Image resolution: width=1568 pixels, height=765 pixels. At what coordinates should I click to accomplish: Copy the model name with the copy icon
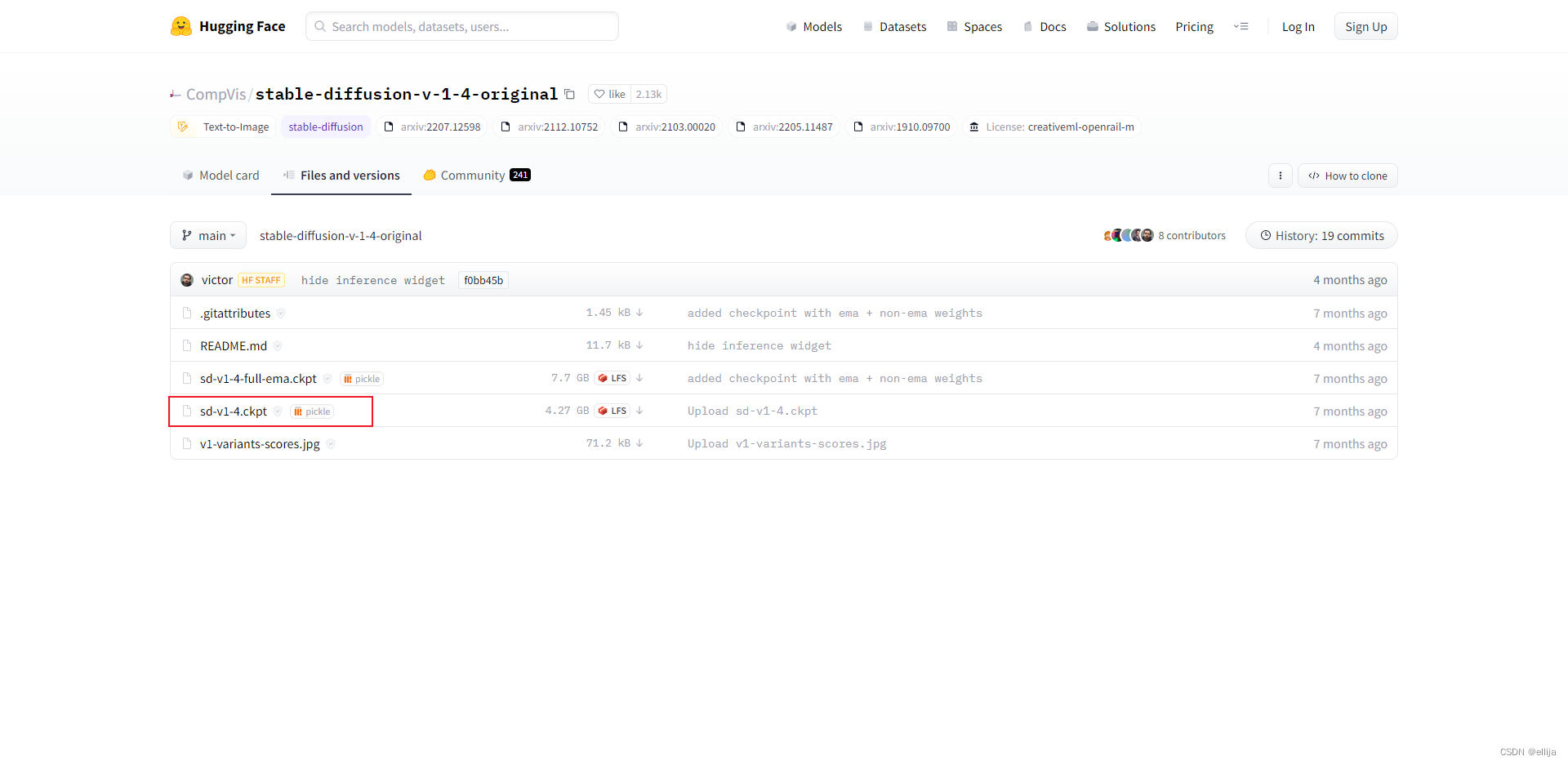pyautogui.click(x=570, y=95)
